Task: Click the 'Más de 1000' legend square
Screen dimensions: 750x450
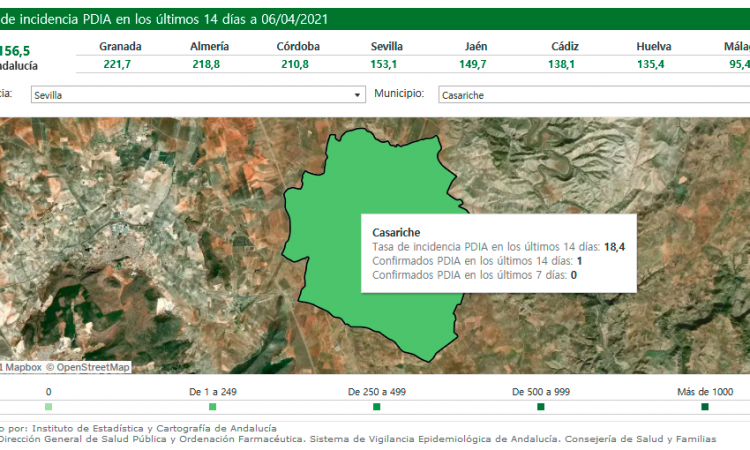Action: (x=705, y=407)
